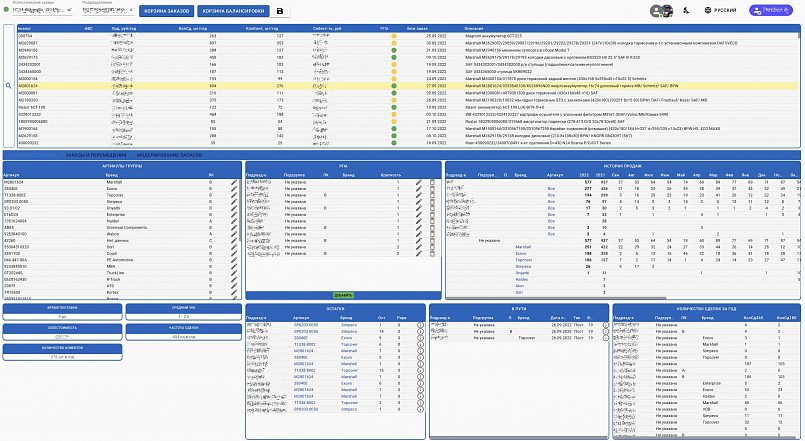
Task: Click the magnifier icon beside the highlighted row
Action: click(8, 87)
